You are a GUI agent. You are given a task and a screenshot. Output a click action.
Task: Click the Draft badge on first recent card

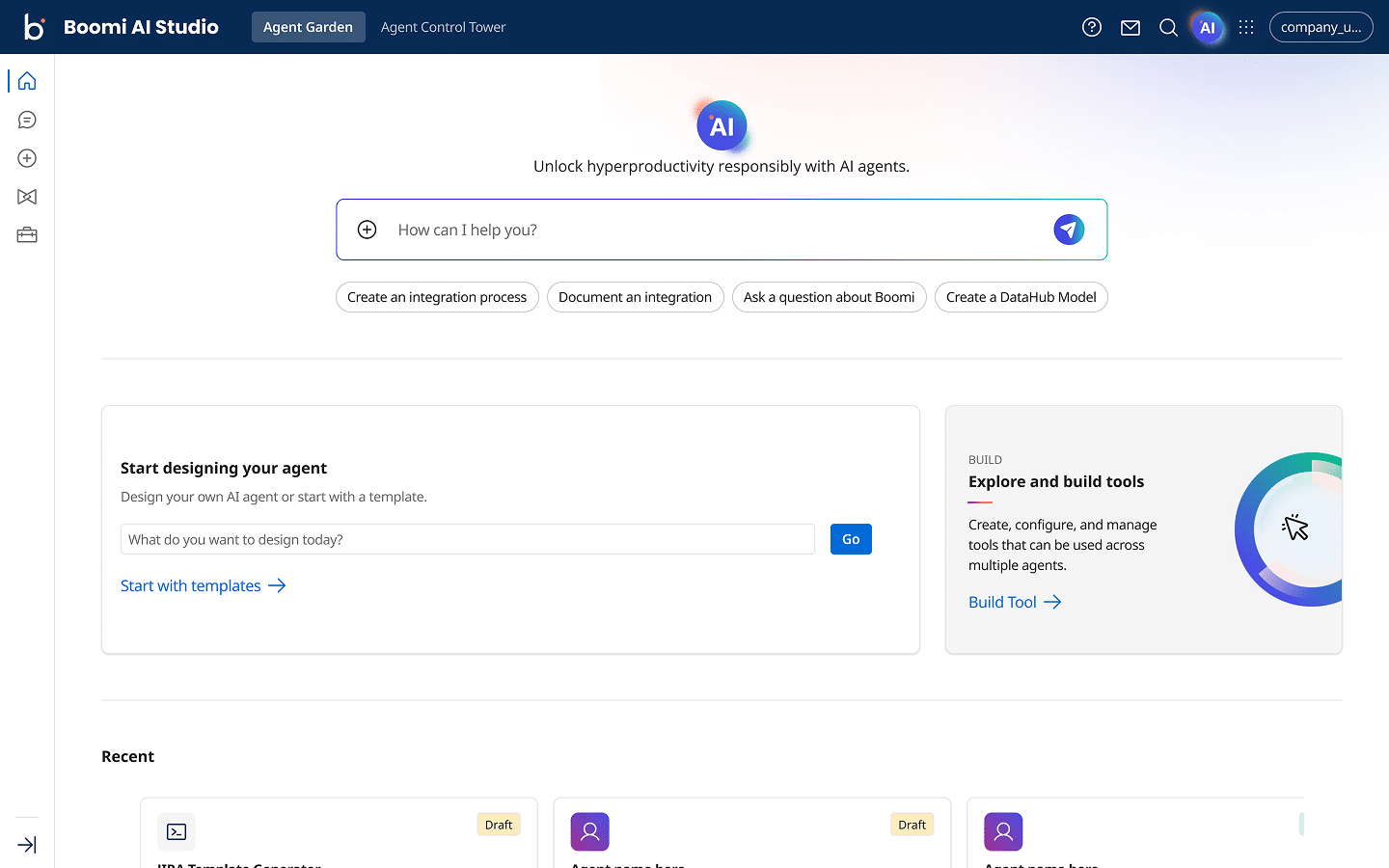pos(499,825)
